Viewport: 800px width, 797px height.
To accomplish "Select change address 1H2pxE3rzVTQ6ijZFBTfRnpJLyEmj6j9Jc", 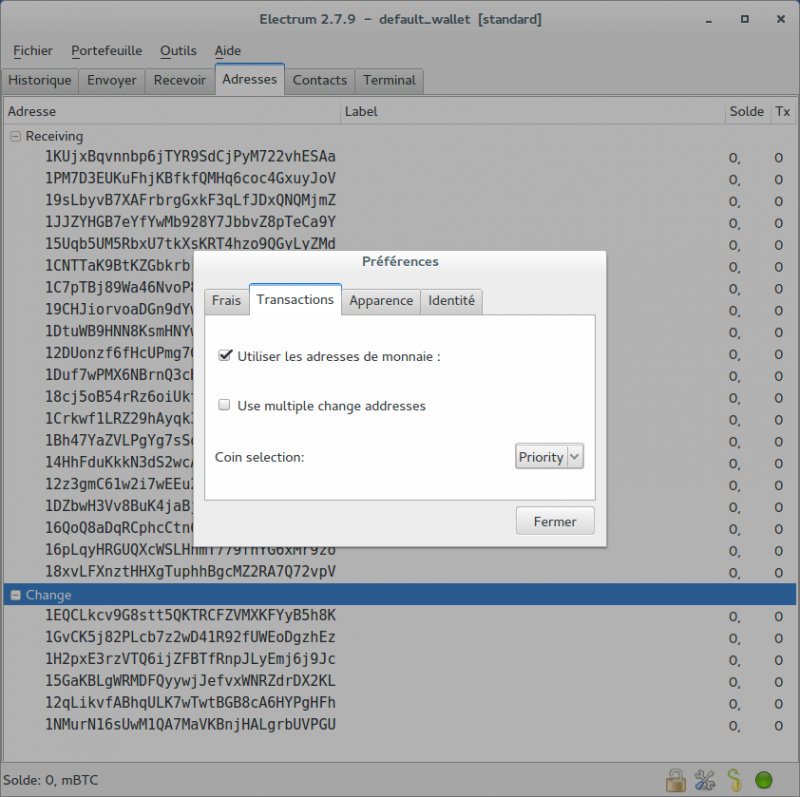I will 190,659.
